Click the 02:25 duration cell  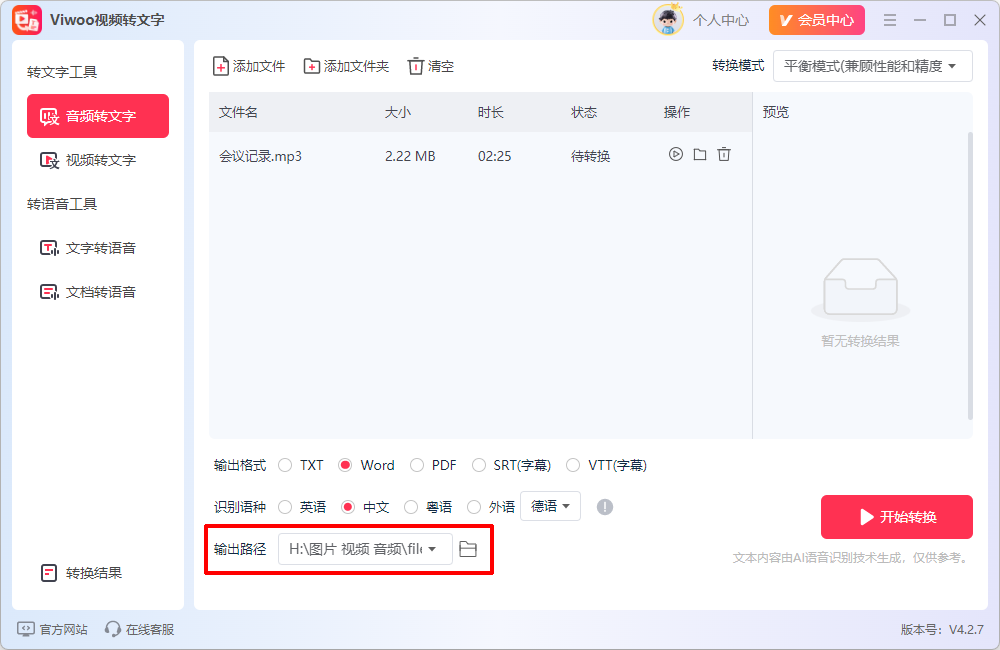pyautogui.click(x=494, y=156)
